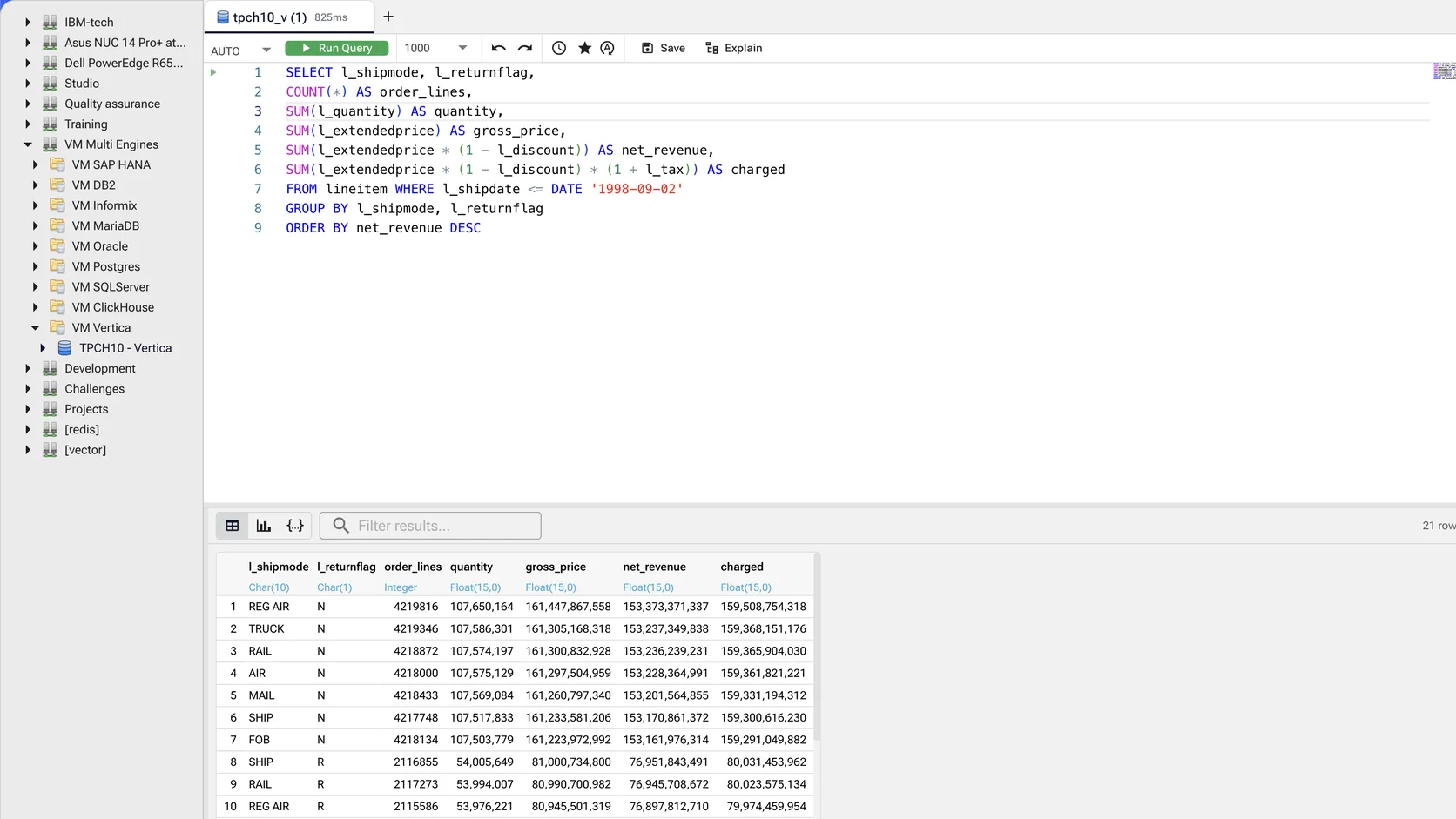1456x819 pixels.
Task: Select the VM SQLServer folder
Action: (x=111, y=286)
